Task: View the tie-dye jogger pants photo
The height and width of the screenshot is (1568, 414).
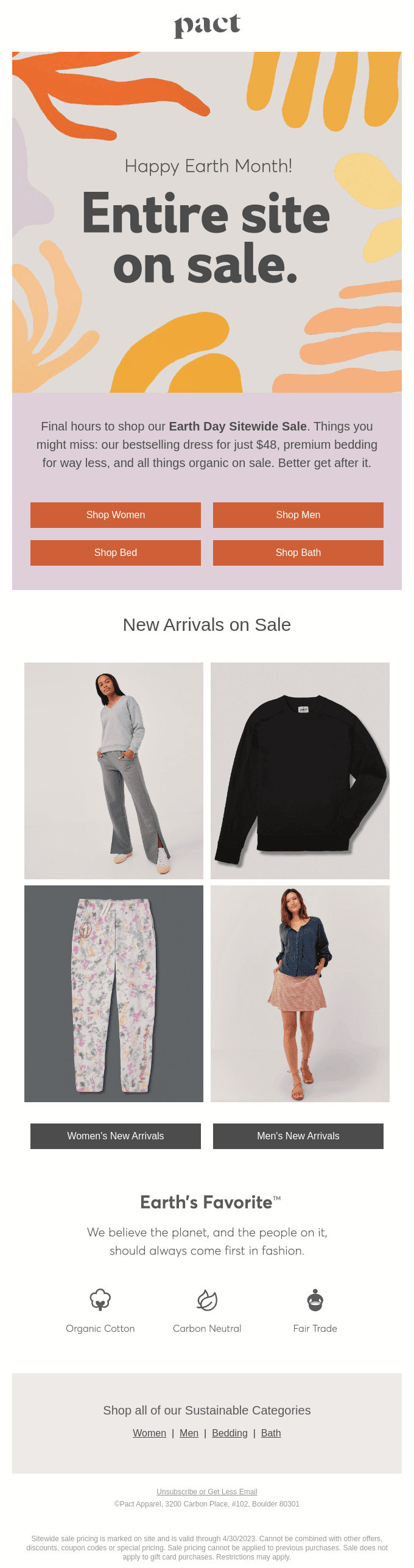Action: pos(114,994)
